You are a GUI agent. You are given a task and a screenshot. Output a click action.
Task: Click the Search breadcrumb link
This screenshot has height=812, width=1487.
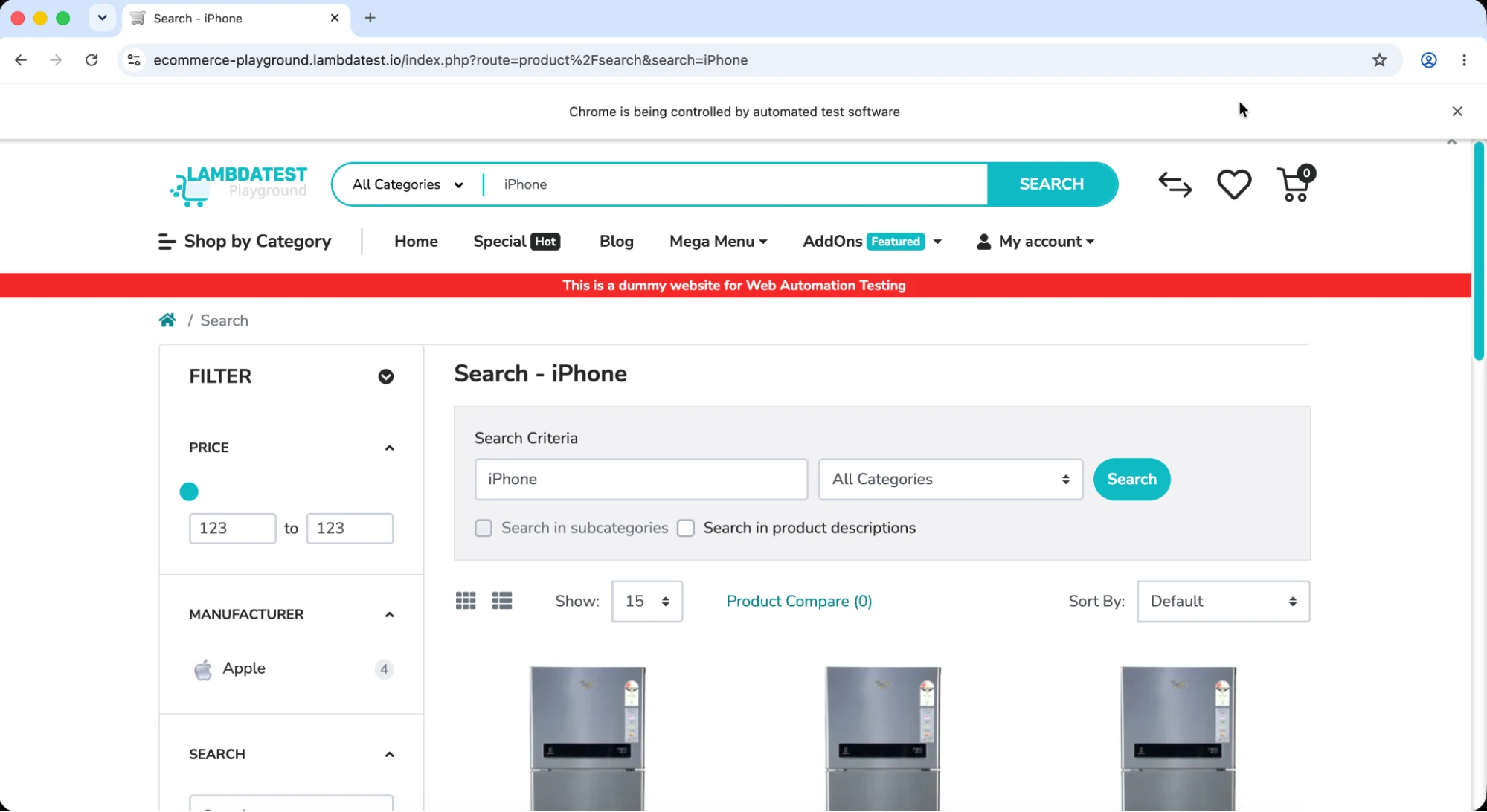(224, 320)
